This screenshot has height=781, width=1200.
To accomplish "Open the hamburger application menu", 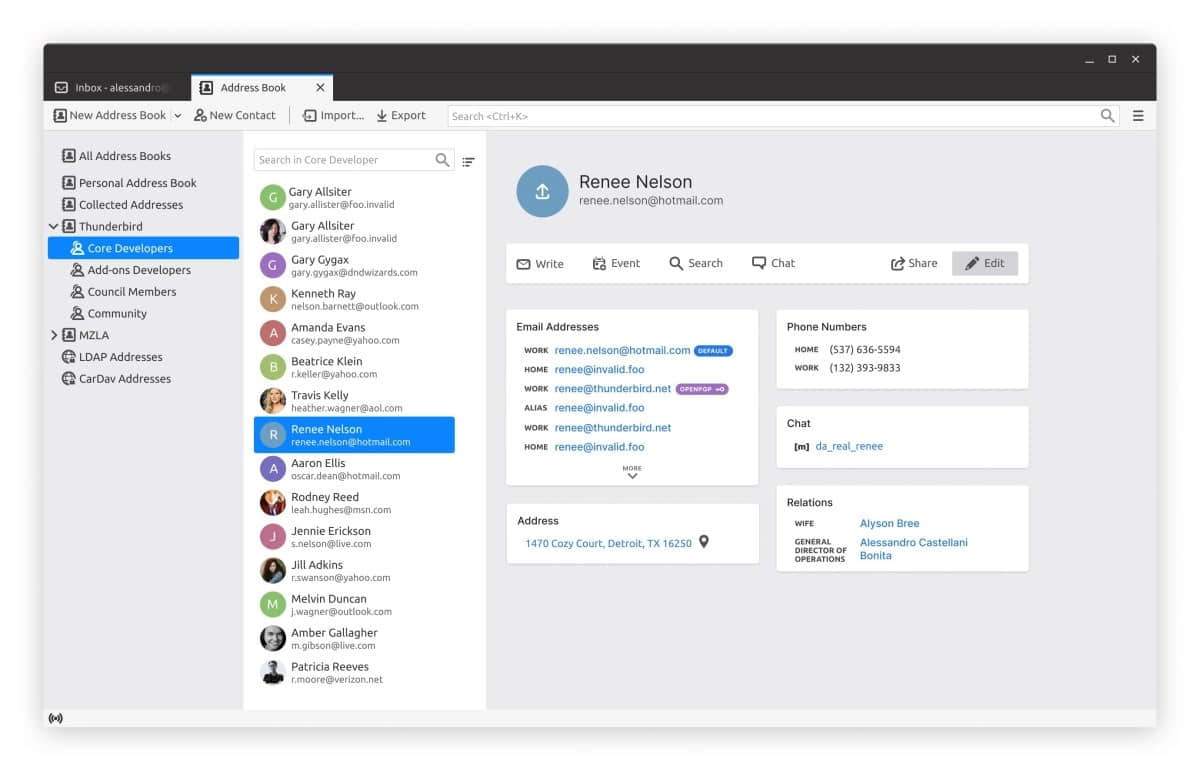I will tap(1138, 116).
